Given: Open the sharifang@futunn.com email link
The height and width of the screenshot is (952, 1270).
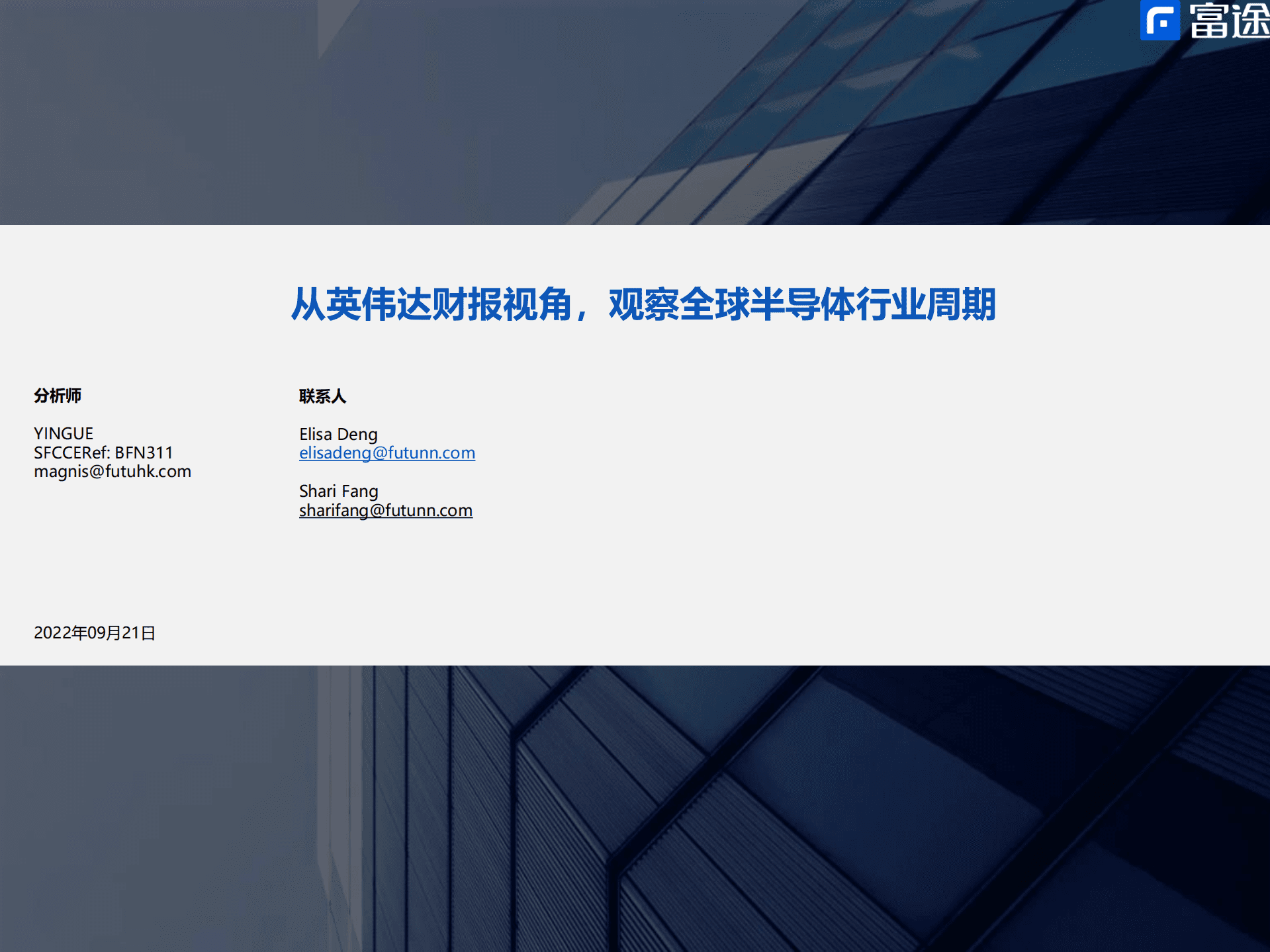Looking at the screenshot, I should tap(386, 510).
